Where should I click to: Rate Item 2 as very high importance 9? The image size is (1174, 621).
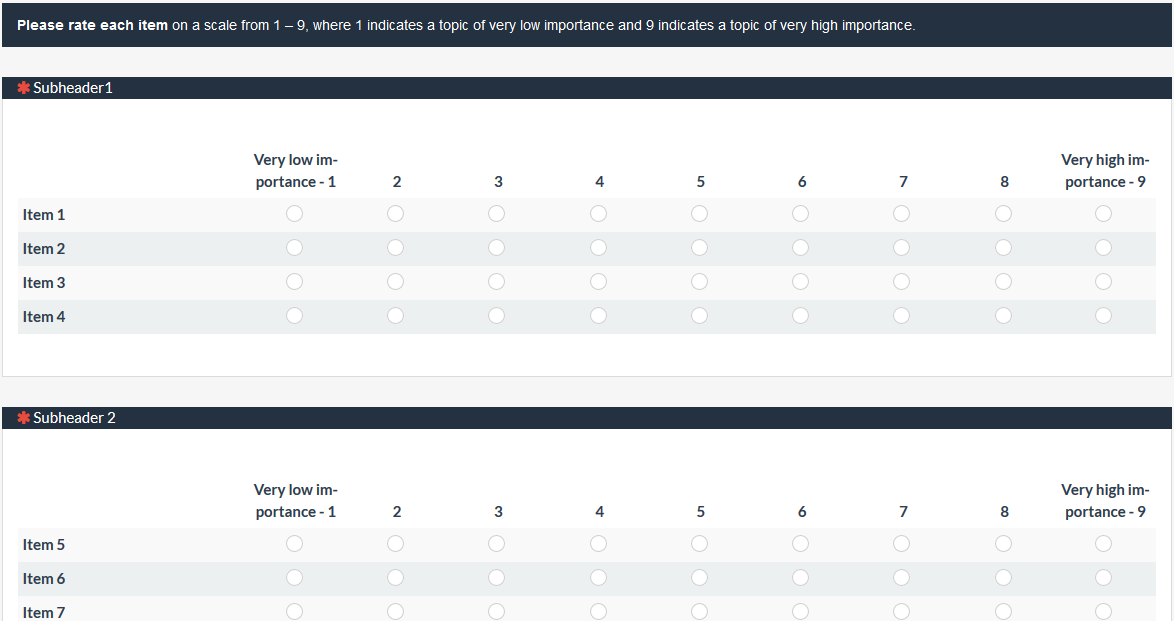click(x=1103, y=248)
